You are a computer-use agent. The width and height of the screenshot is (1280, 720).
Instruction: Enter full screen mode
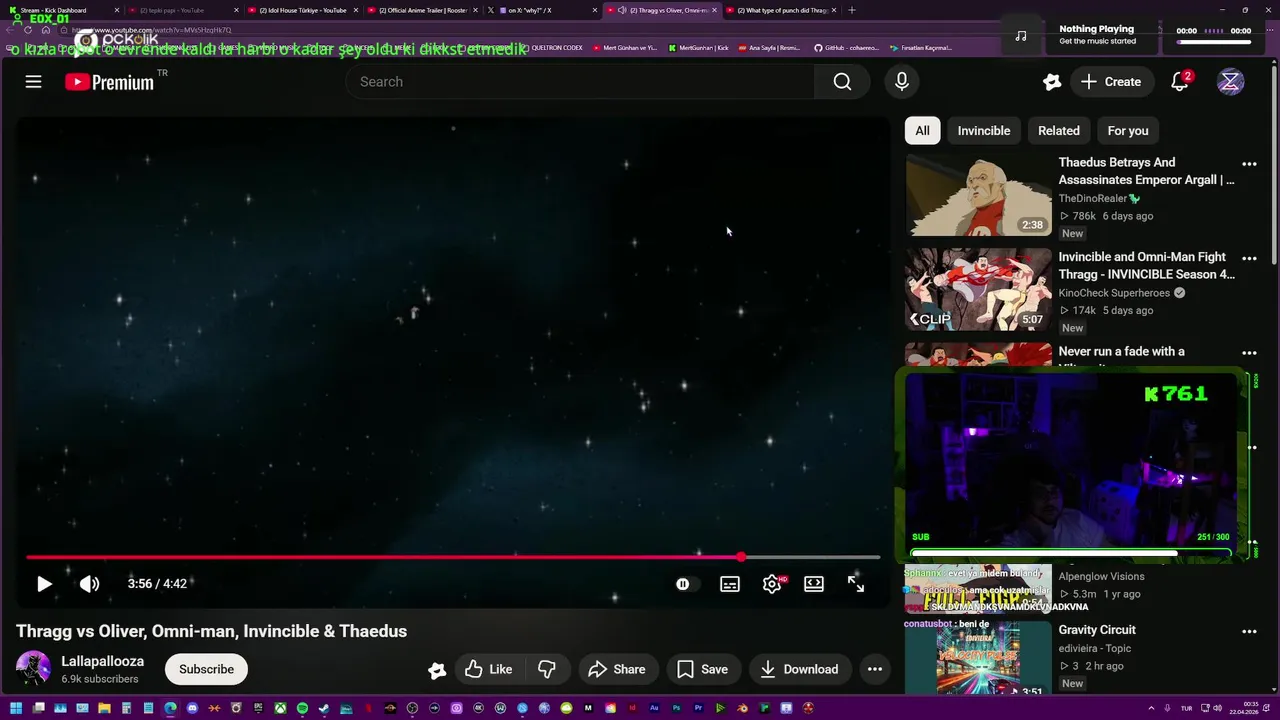click(x=856, y=584)
